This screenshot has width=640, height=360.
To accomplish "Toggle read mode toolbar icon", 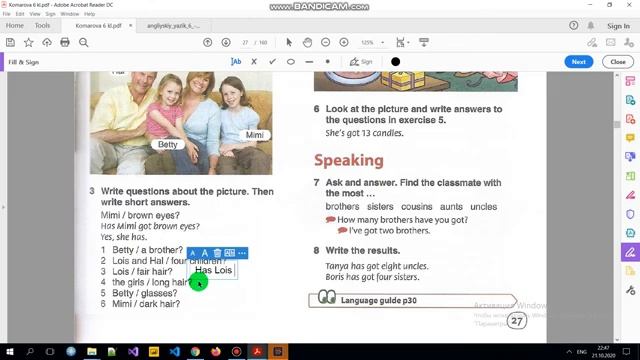I will [424, 42].
